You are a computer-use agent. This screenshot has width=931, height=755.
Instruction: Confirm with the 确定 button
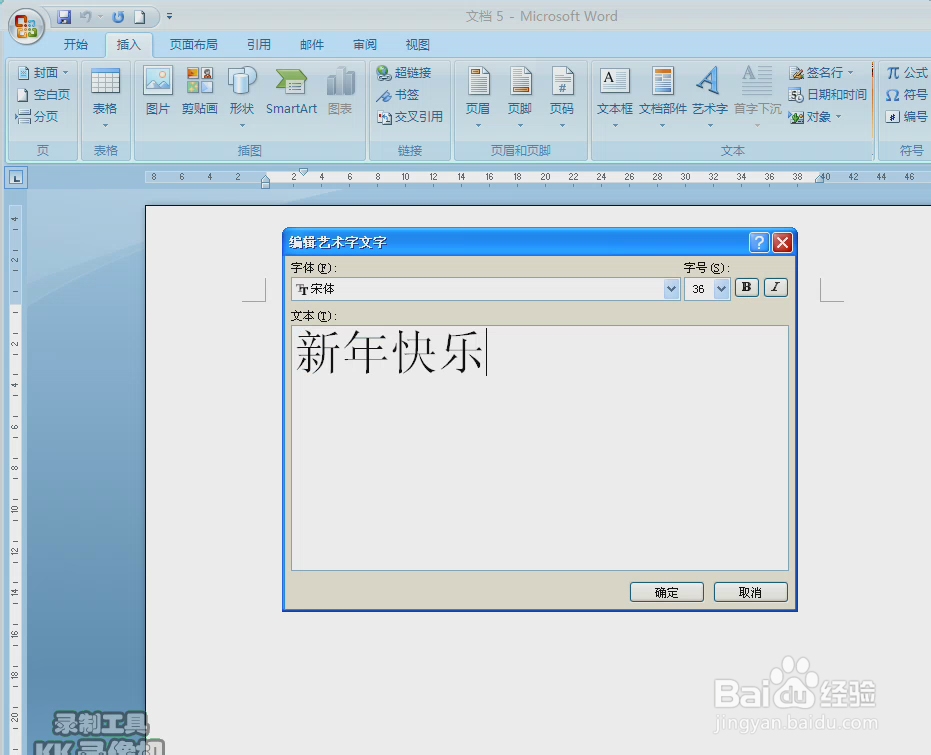[x=666, y=591]
